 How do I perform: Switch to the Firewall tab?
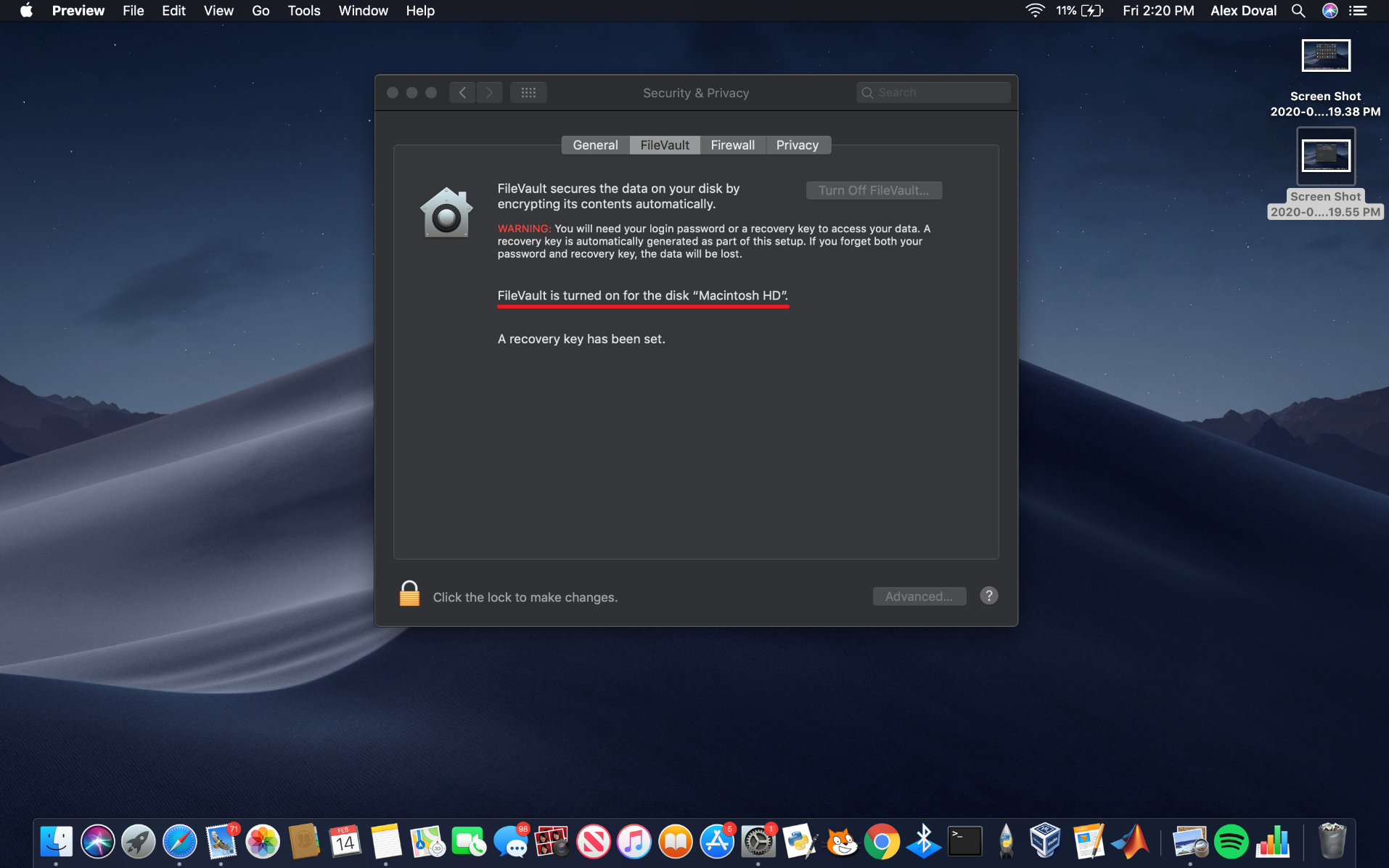pos(732,145)
